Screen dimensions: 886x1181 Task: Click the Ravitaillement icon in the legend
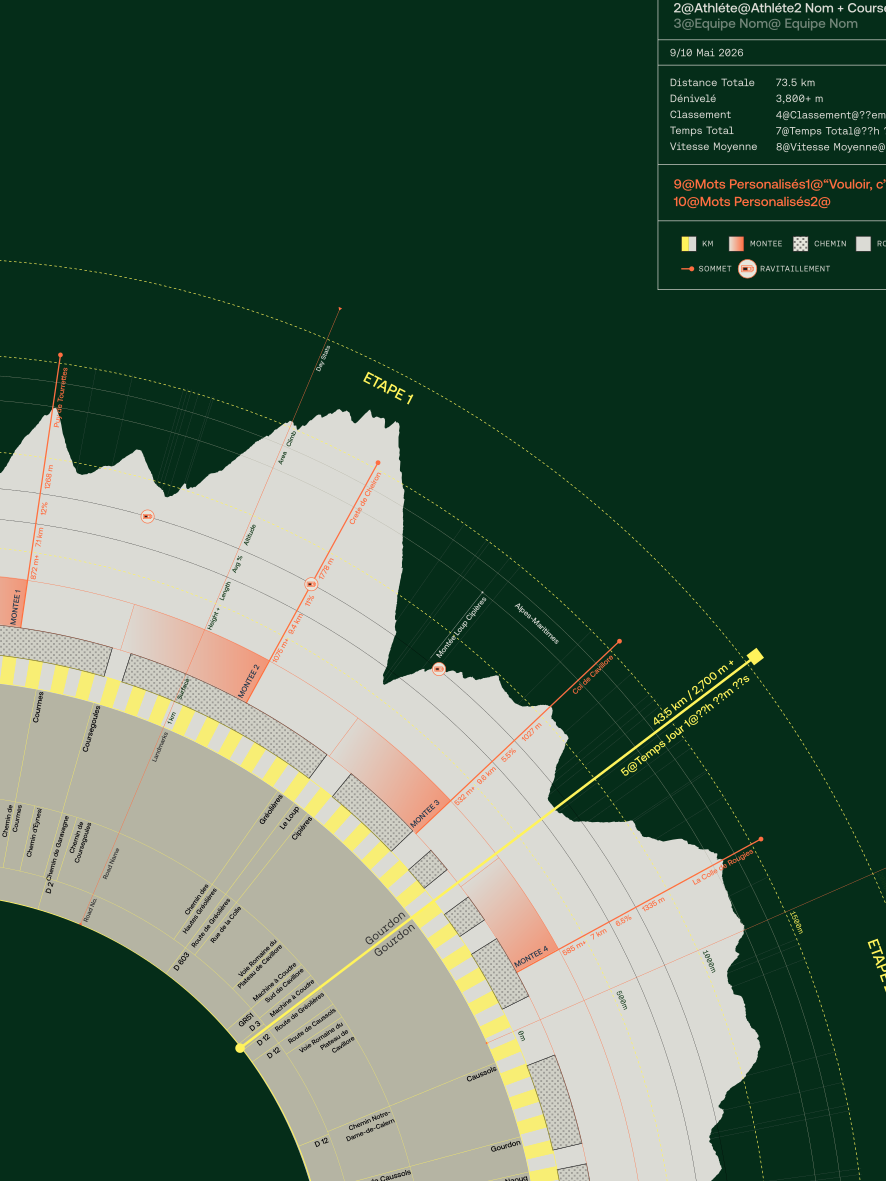(747, 269)
